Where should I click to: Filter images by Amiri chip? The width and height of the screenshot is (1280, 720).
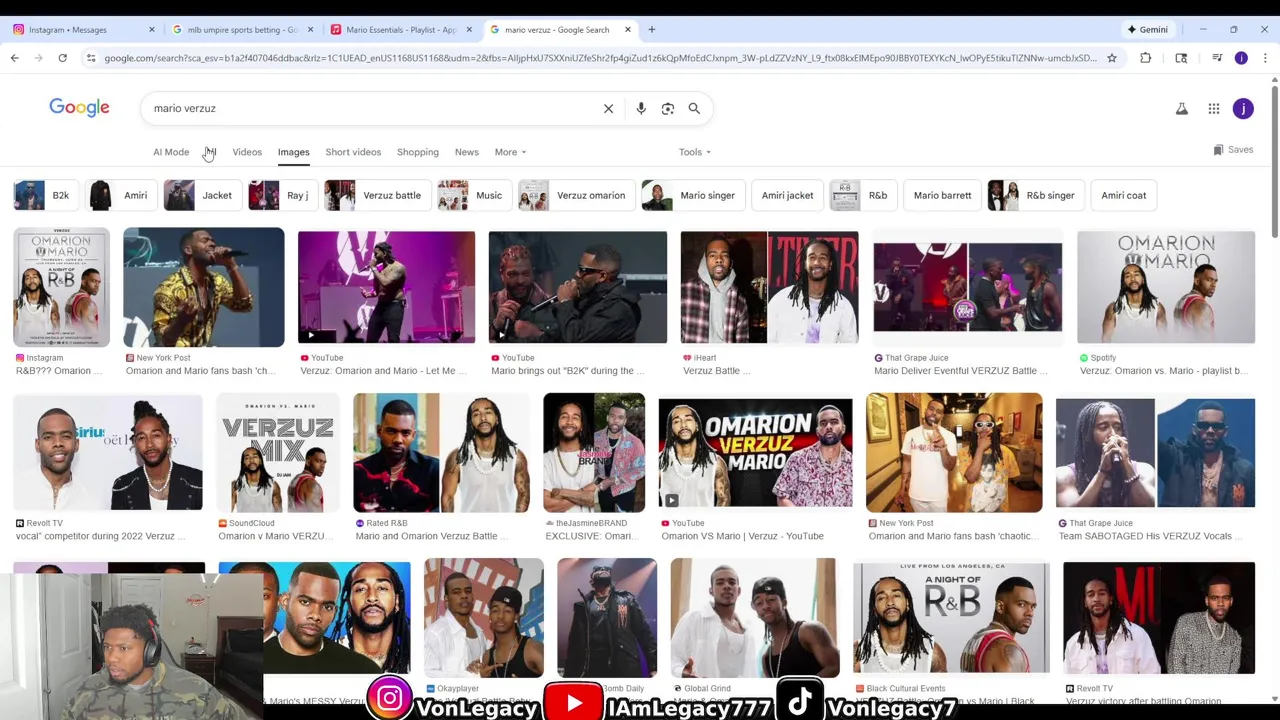(119, 195)
